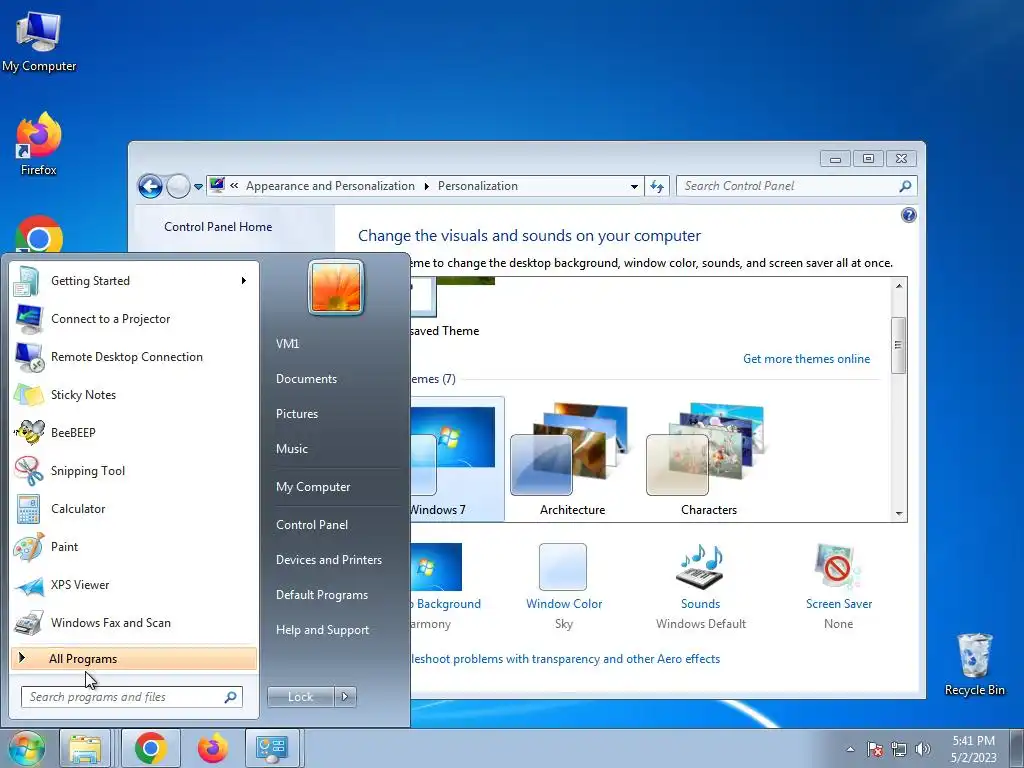Image resolution: width=1024 pixels, height=768 pixels.
Task: Select Firefox desktop shortcut
Action: (x=39, y=144)
